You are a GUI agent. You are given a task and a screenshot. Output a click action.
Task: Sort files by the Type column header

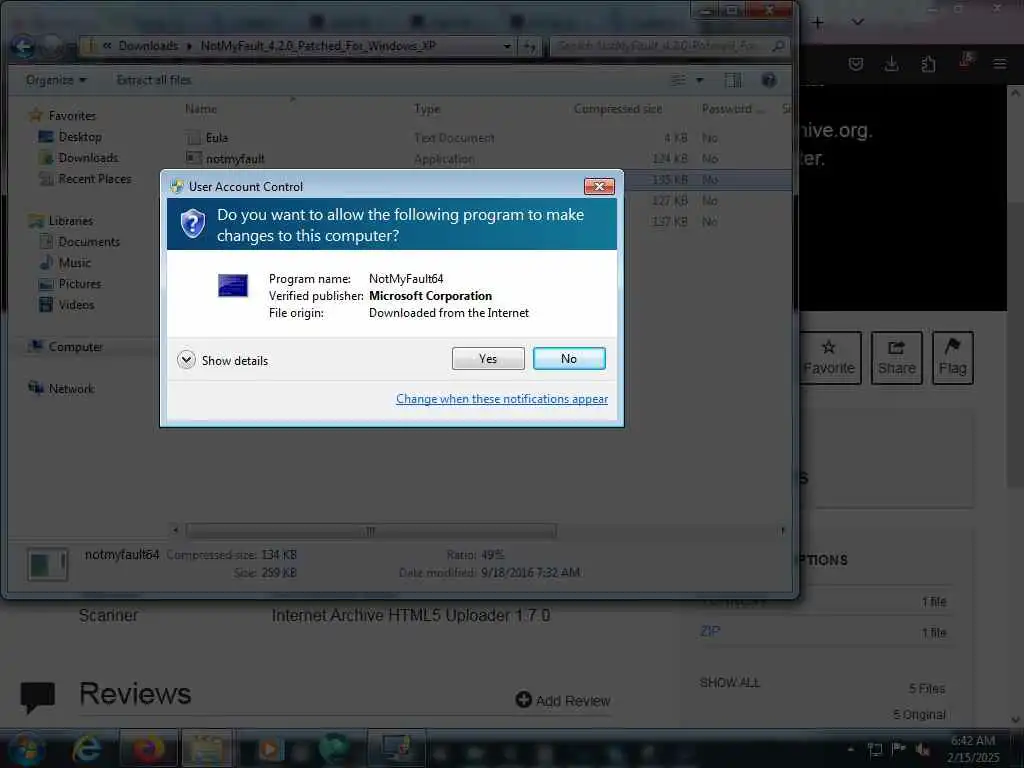point(427,109)
